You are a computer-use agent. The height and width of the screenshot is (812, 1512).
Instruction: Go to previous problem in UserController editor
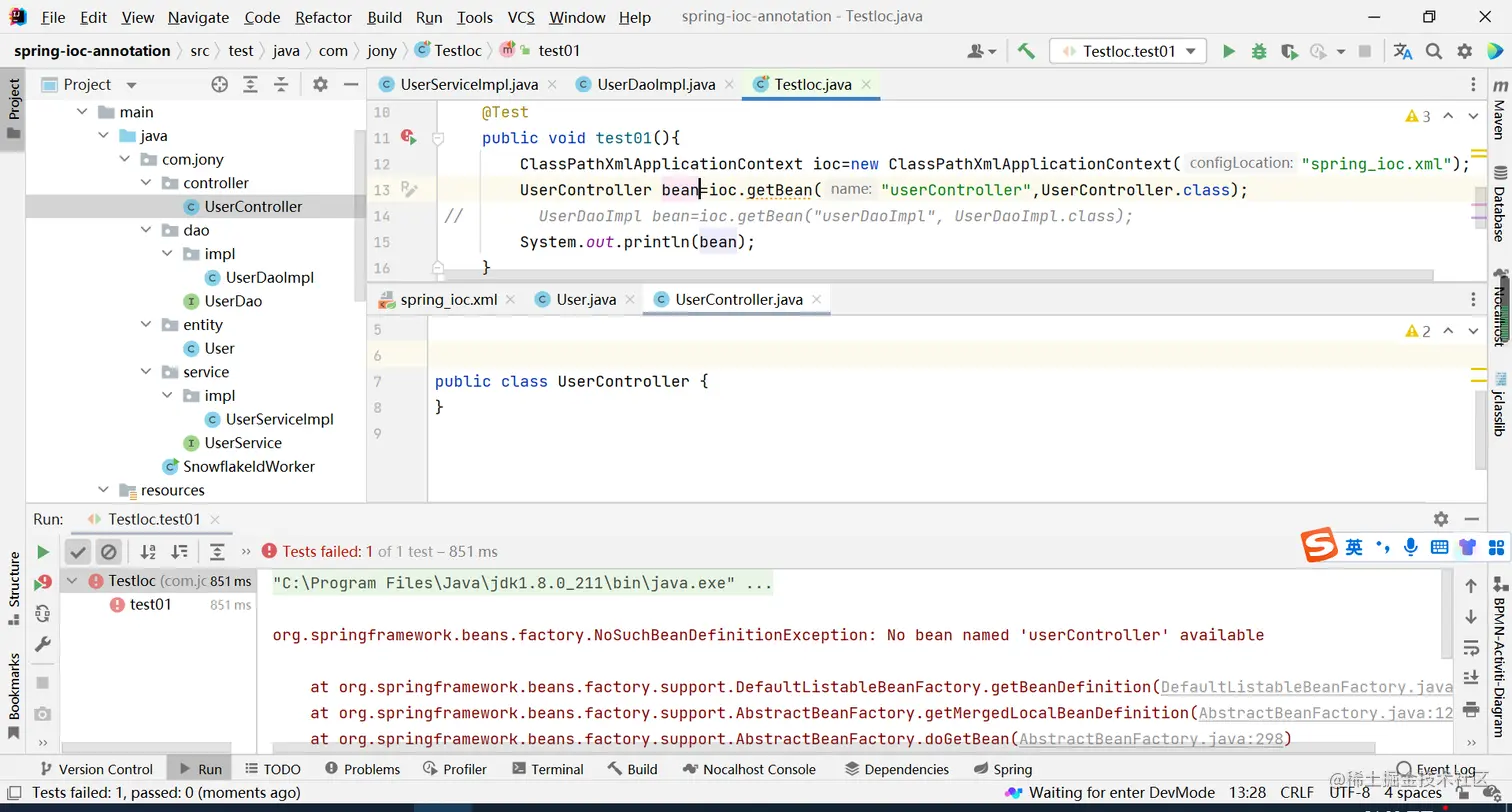[1448, 331]
